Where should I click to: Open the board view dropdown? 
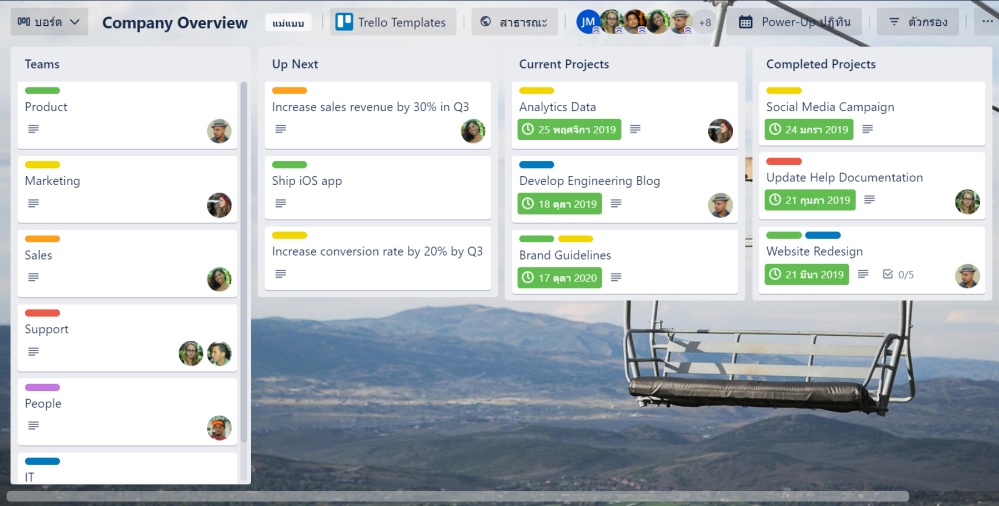pos(50,22)
